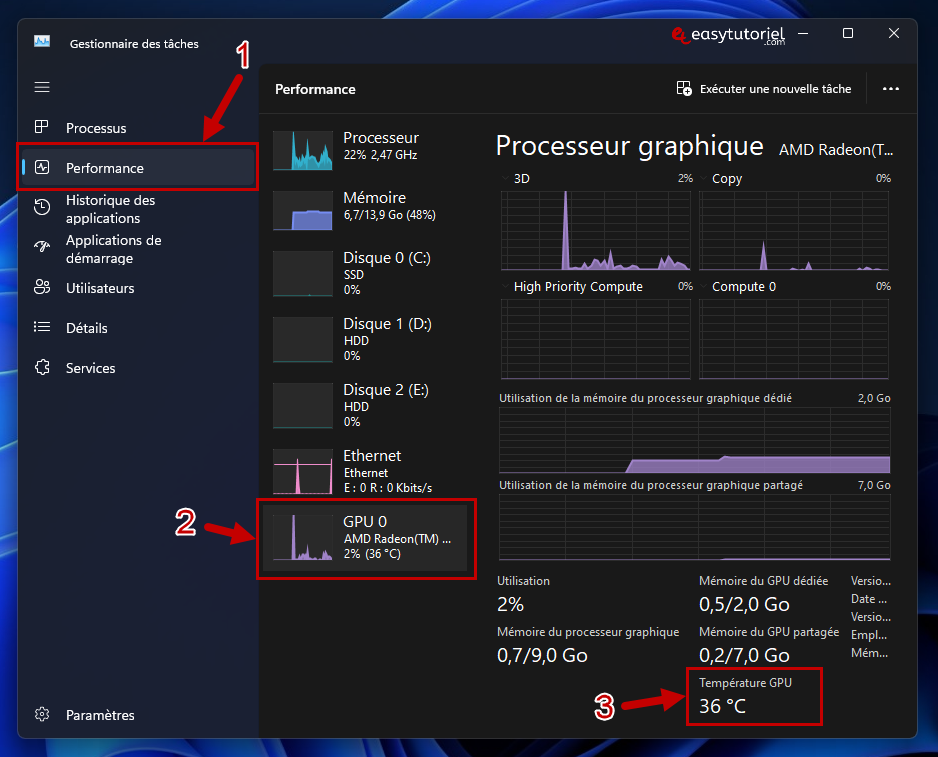Click the Température GPU value 36 °C

click(723, 706)
